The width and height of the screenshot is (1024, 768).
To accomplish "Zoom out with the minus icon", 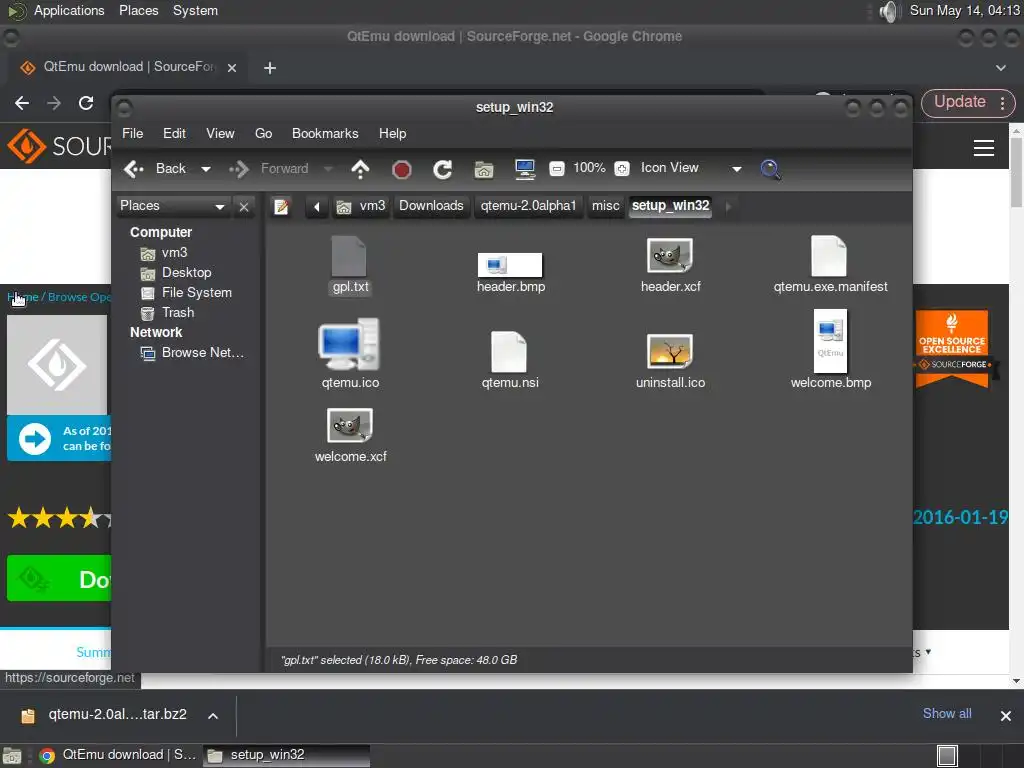I will pyautogui.click(x=556, y=169).
